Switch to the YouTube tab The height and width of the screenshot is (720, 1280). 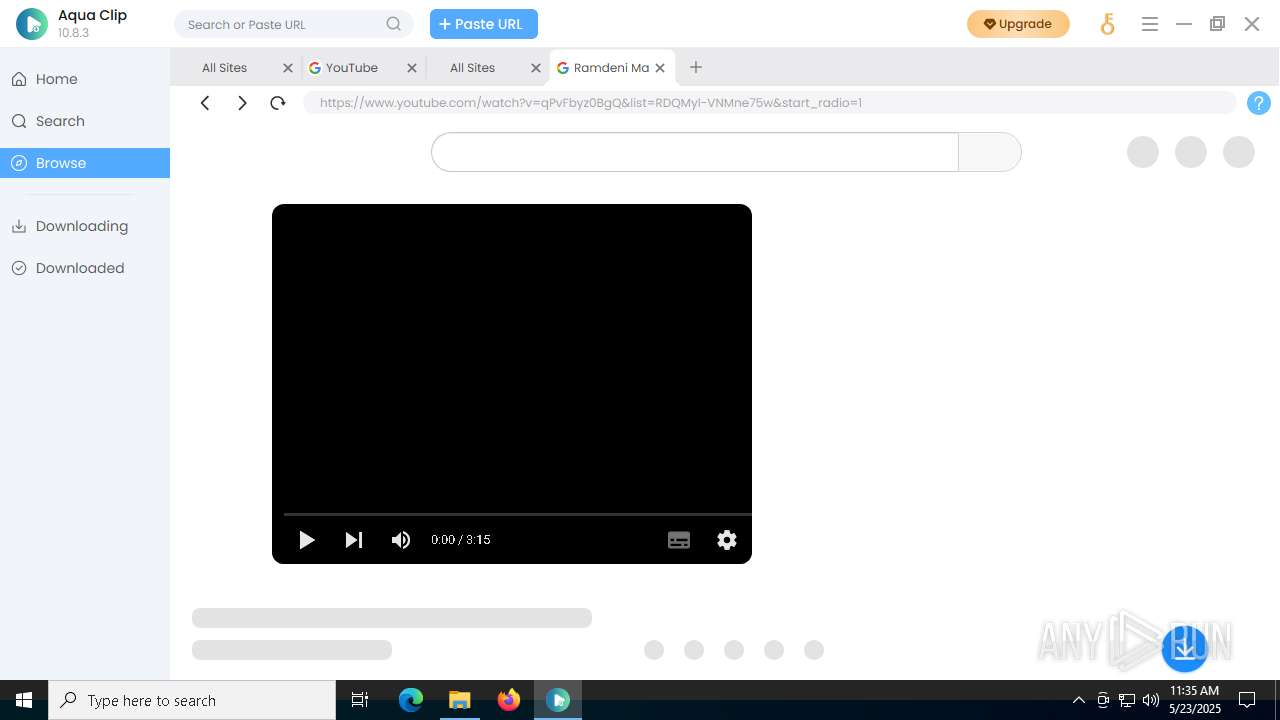tap(351, 68)
